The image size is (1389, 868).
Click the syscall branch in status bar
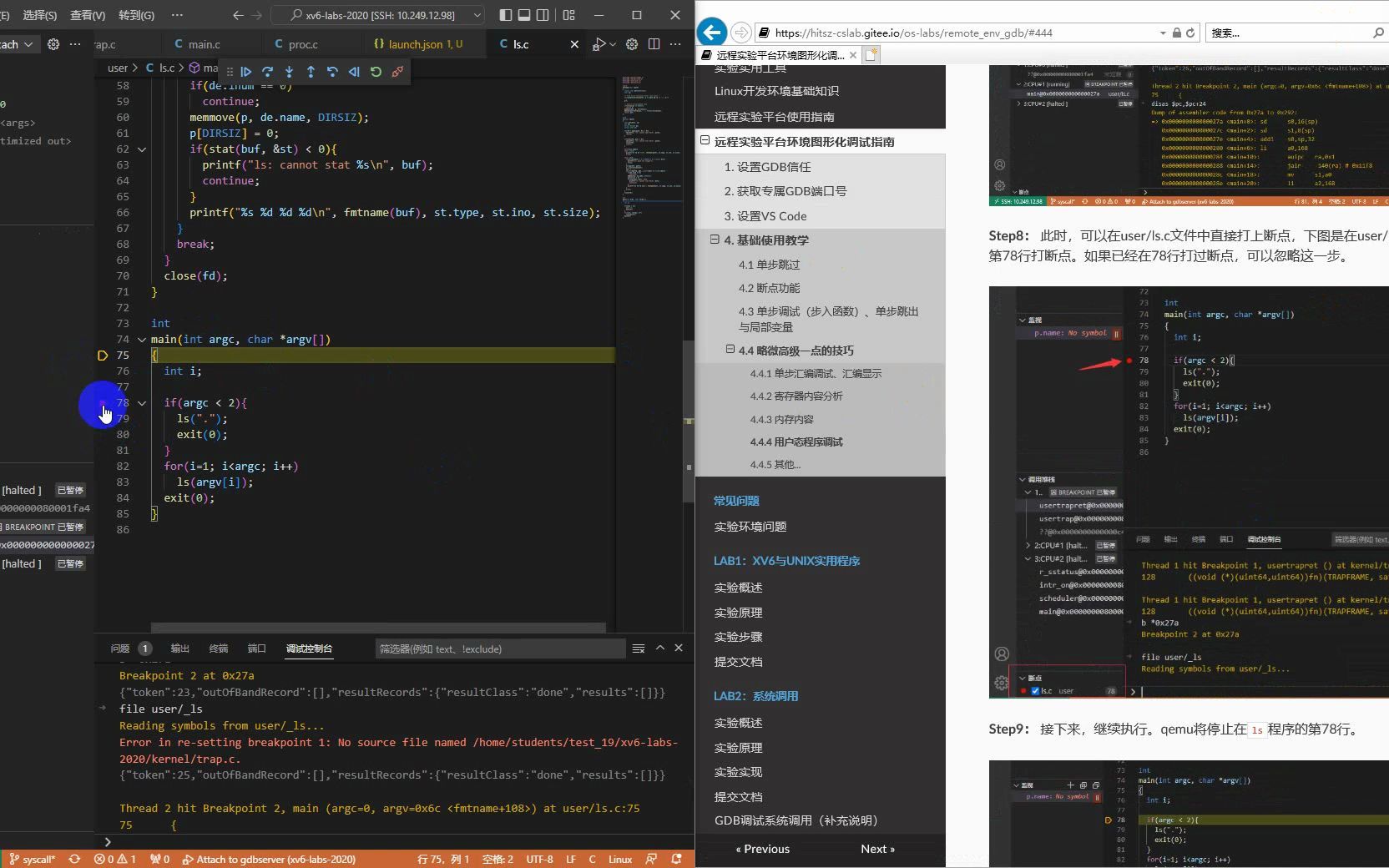32,859
